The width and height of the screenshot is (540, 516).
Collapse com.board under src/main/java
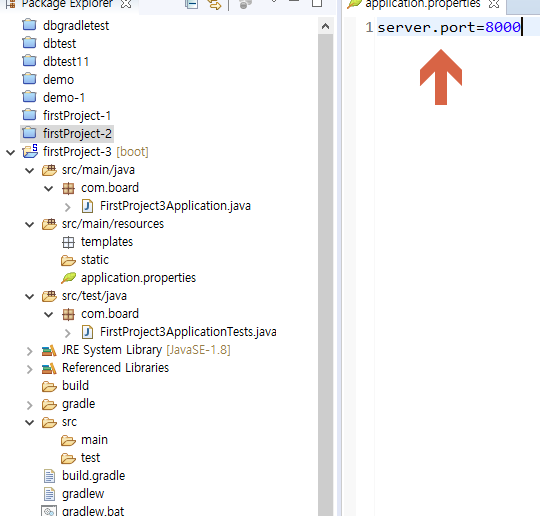pos(49,188)
